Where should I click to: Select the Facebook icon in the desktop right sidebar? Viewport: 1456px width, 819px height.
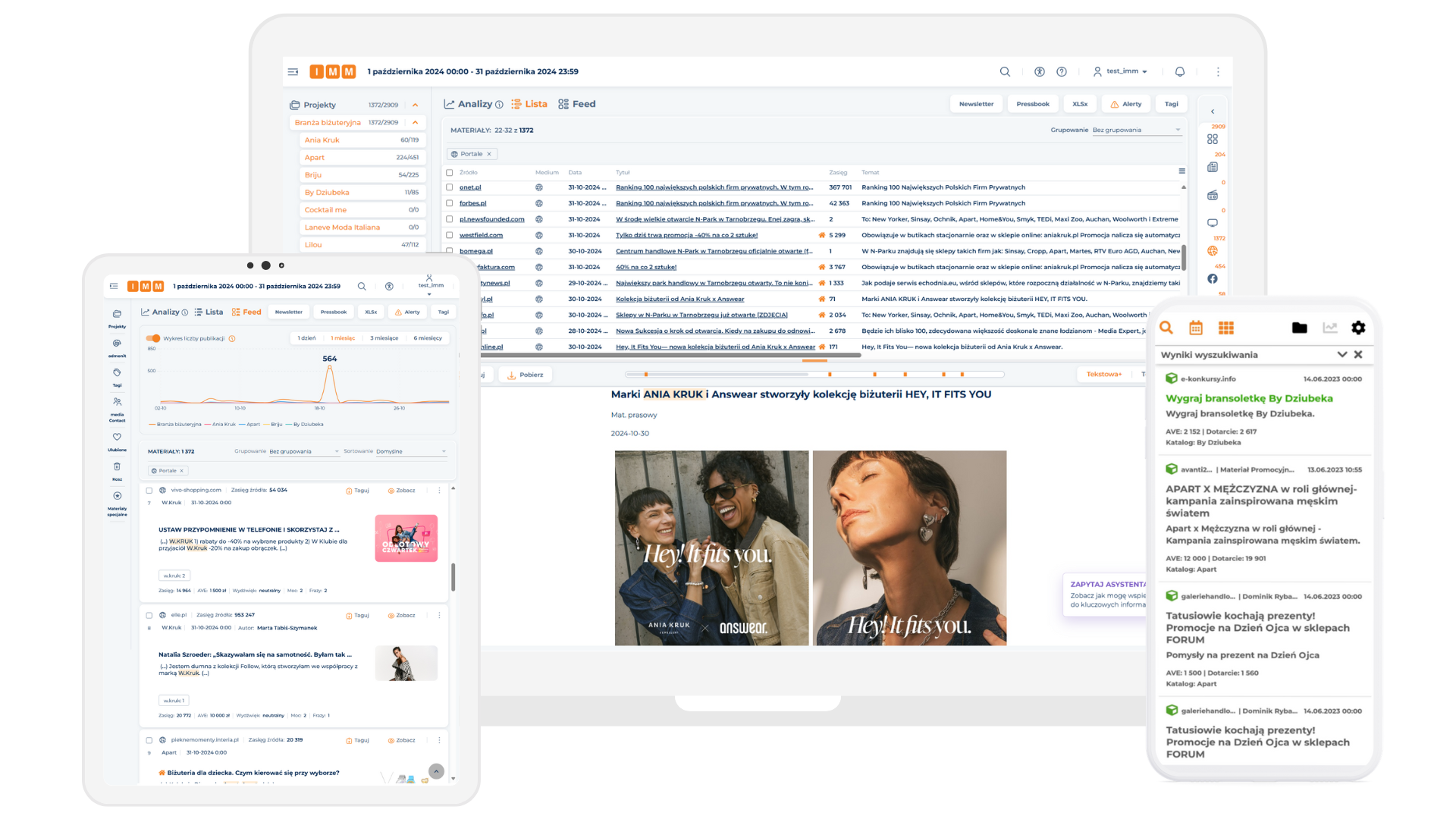pyautogui.click(x=1213, y=278)
